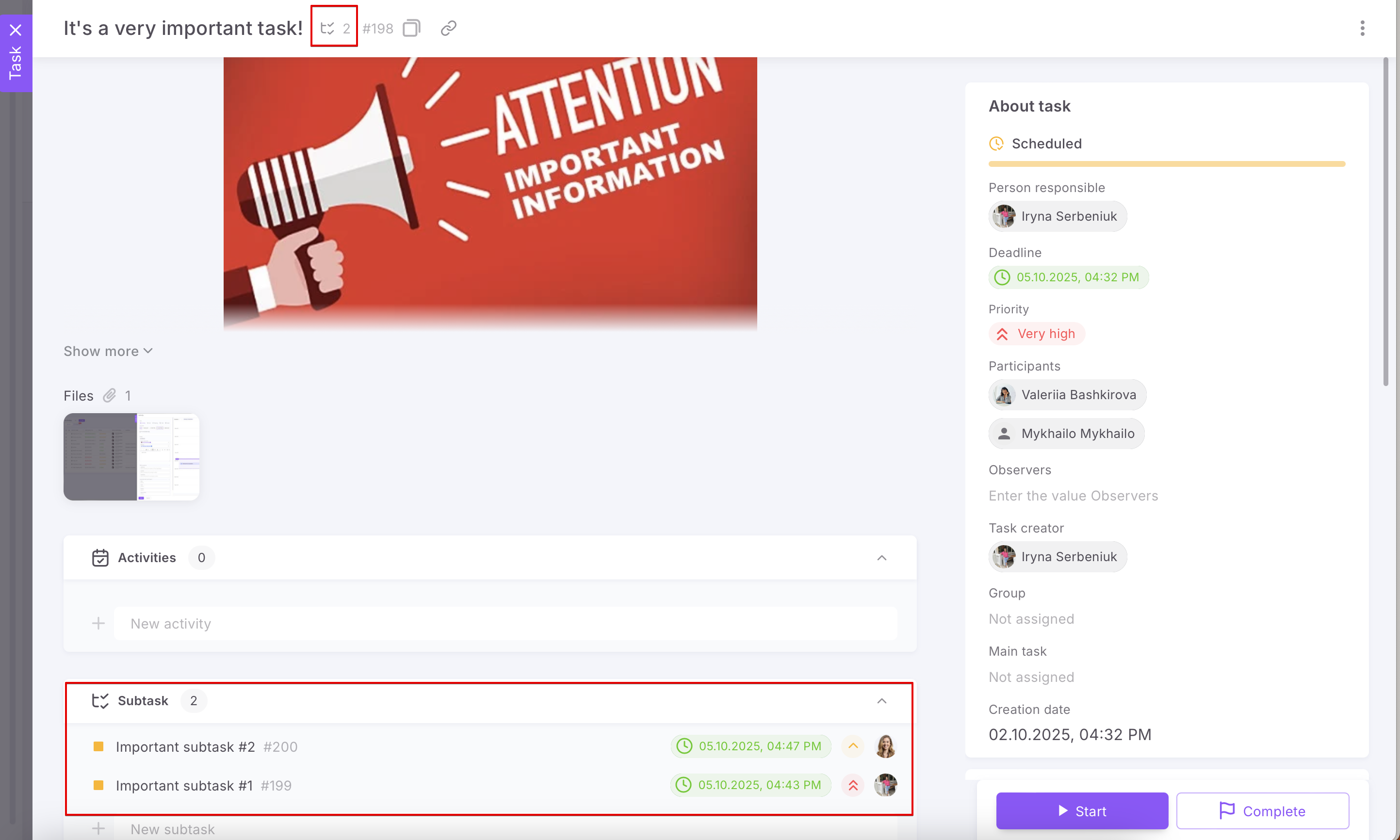Viewport: 1400px width, 840px height.
Task: Toggle the status square of Important subtask #1
Action: (x=98, y=785)
